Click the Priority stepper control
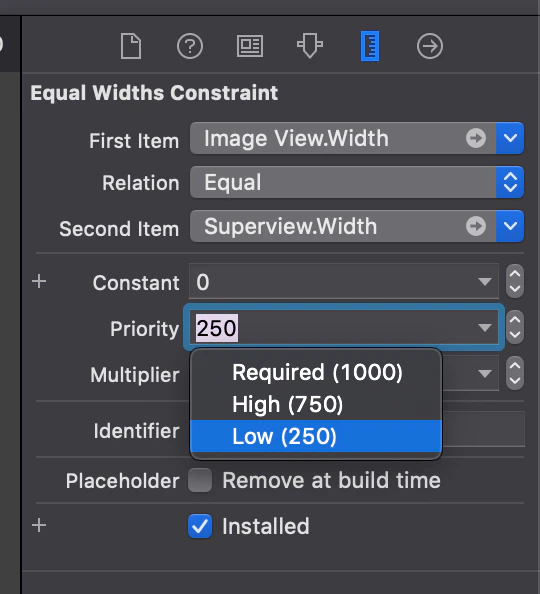 [x=515, y=327]
